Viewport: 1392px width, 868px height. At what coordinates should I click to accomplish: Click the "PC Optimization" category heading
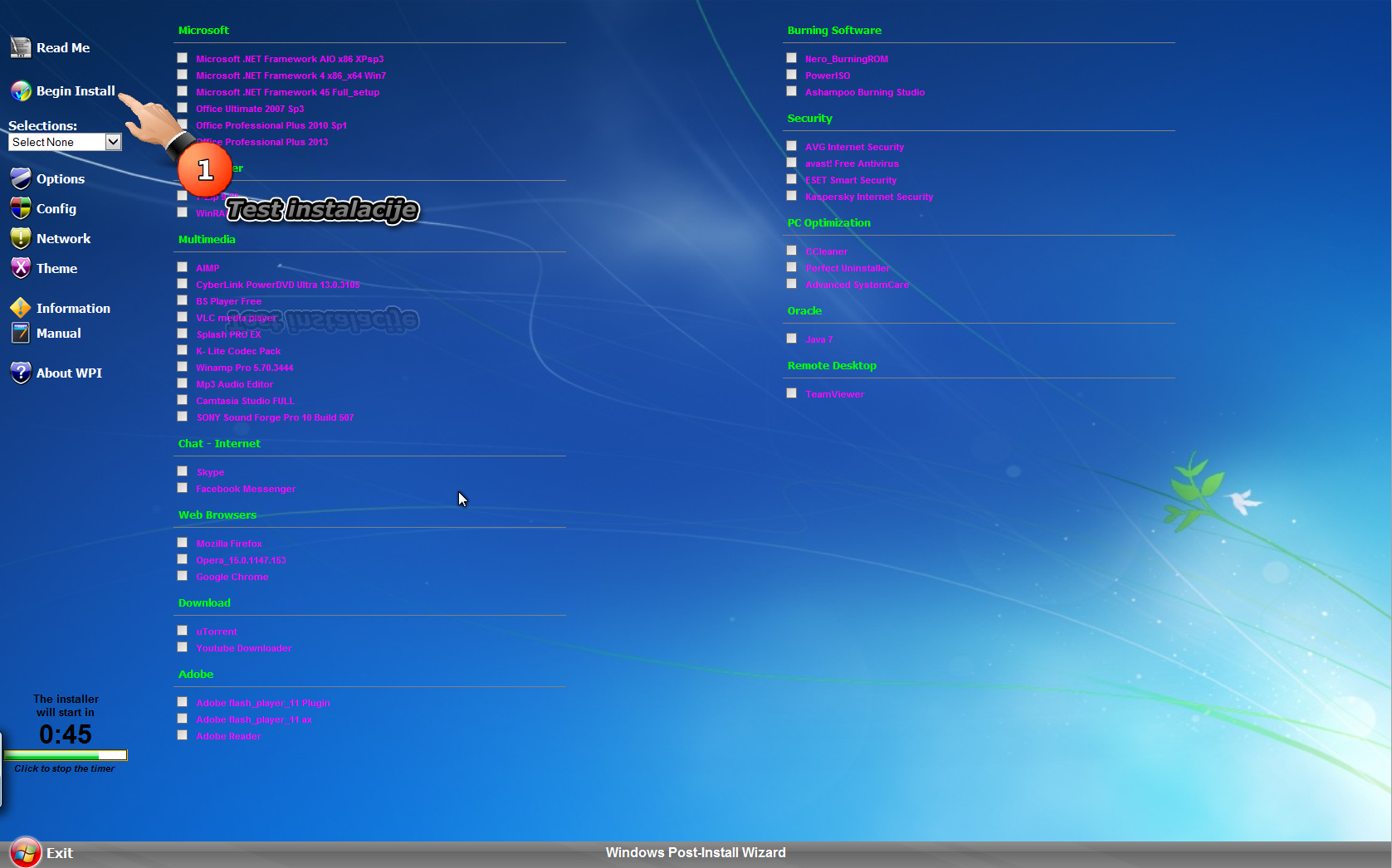coord(829,223)
